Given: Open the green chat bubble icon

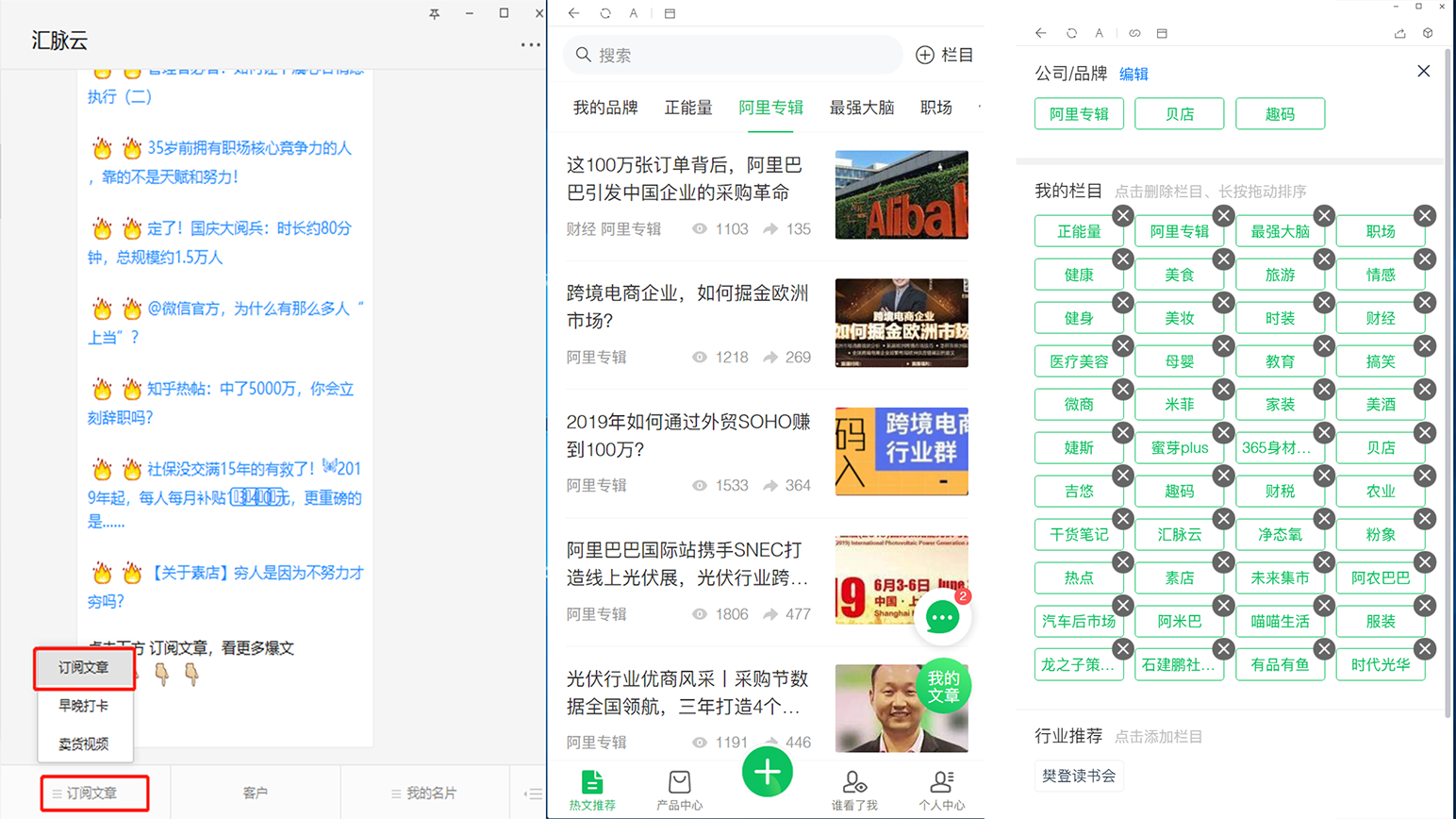Looking at the screenshot, I should (x=941, y=618).
